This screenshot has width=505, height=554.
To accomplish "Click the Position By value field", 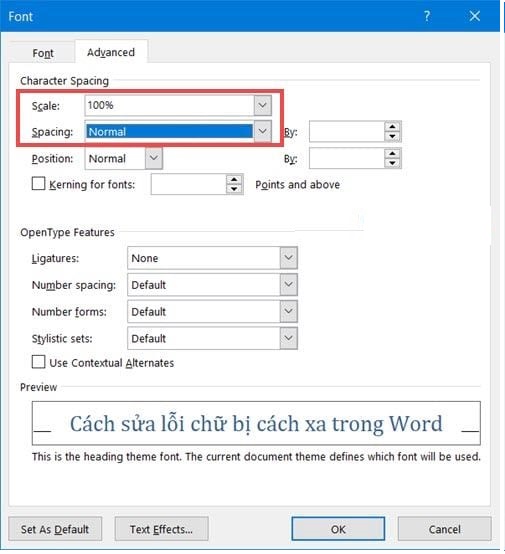I will pos(347,158).
